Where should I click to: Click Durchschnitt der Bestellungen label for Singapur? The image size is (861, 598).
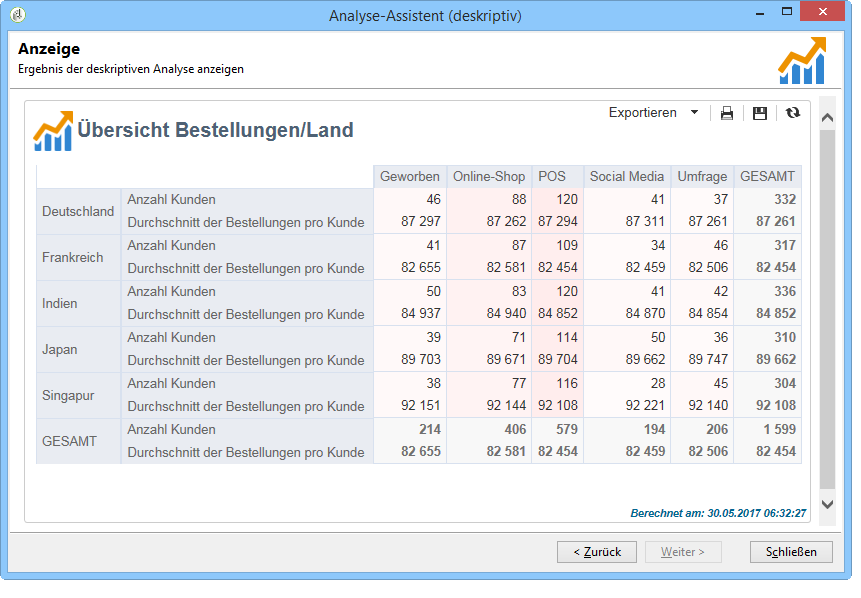coord(245,406)
